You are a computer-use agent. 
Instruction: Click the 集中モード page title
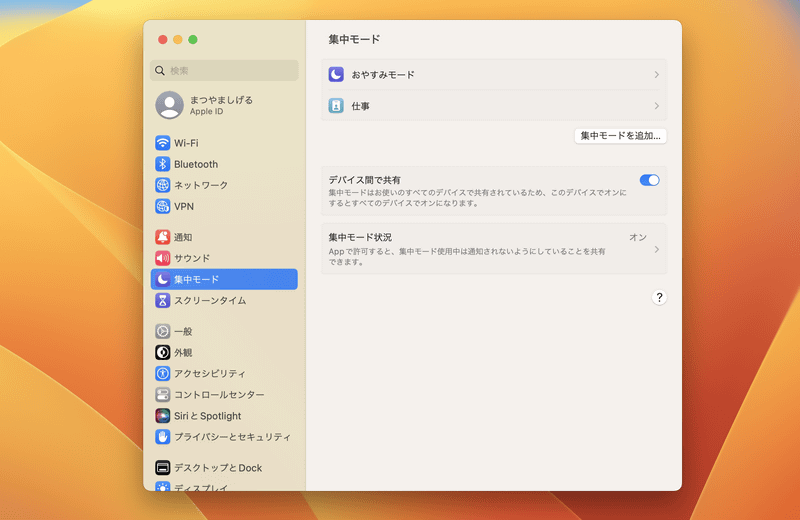point(354,39)
